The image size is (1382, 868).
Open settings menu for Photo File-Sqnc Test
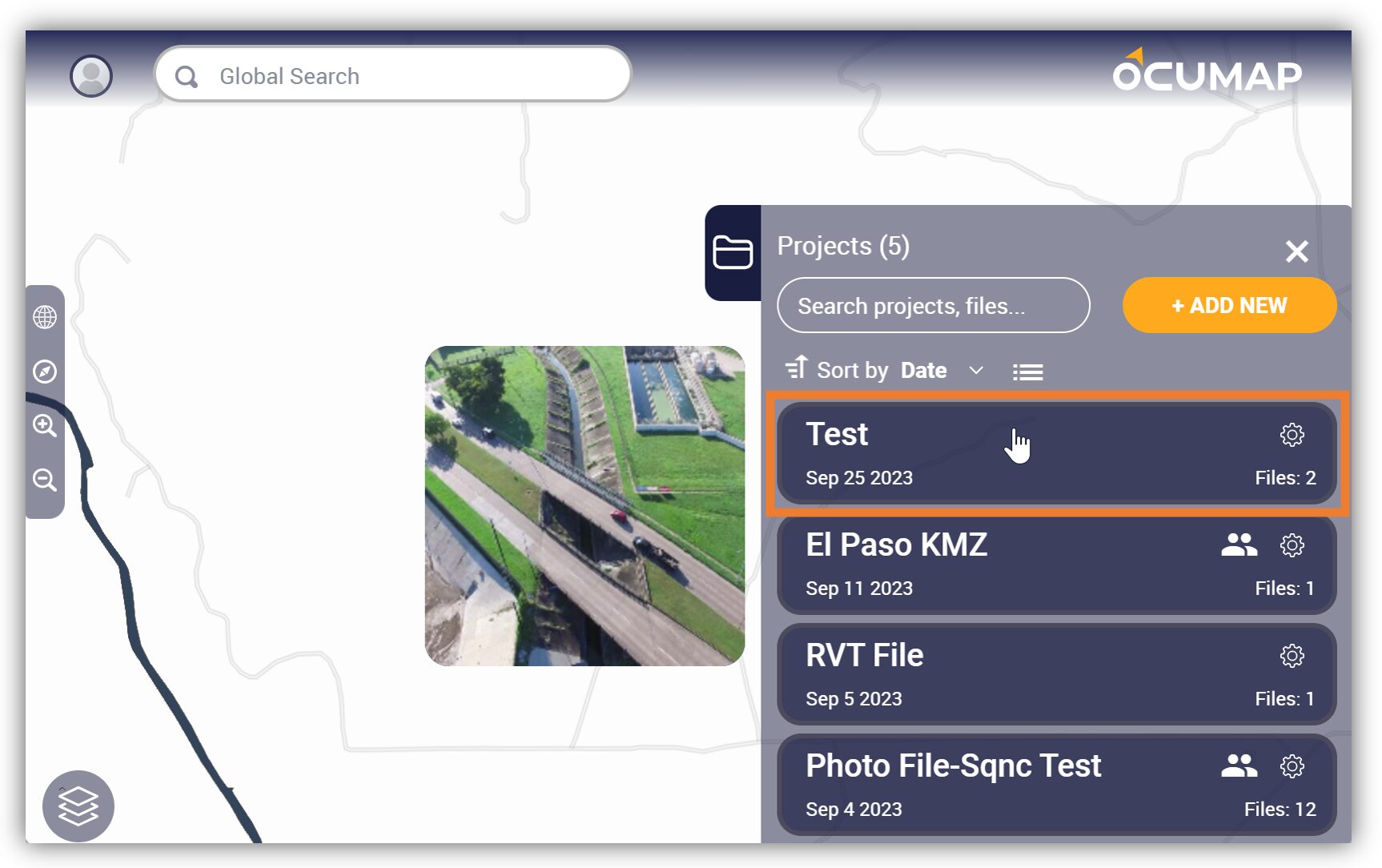pyautogui.click(x=1292, y=766)
